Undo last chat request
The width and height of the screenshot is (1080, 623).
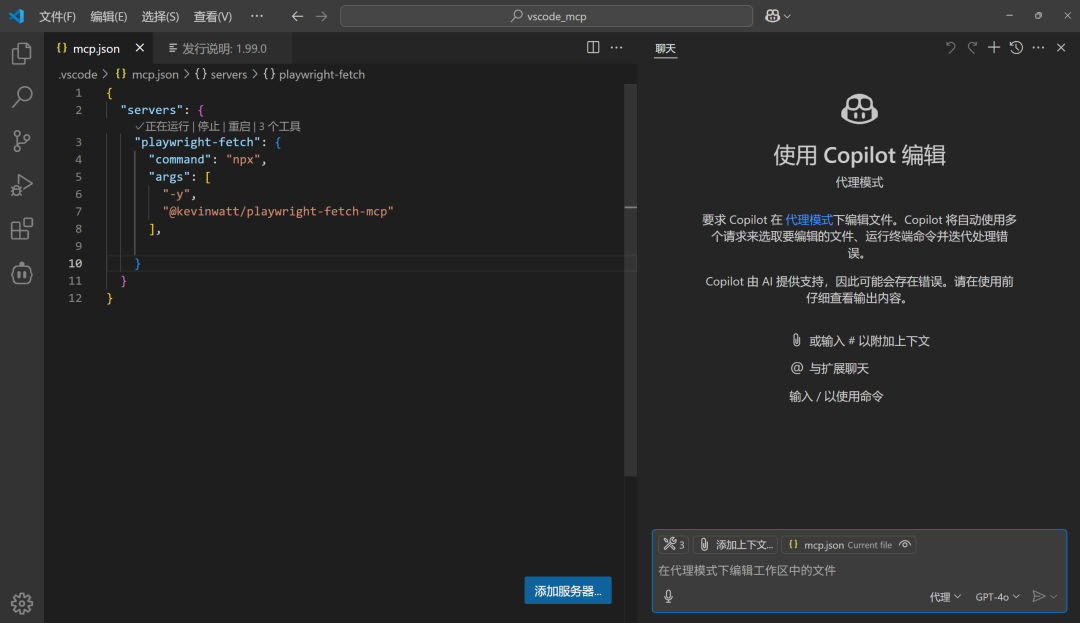951,47
